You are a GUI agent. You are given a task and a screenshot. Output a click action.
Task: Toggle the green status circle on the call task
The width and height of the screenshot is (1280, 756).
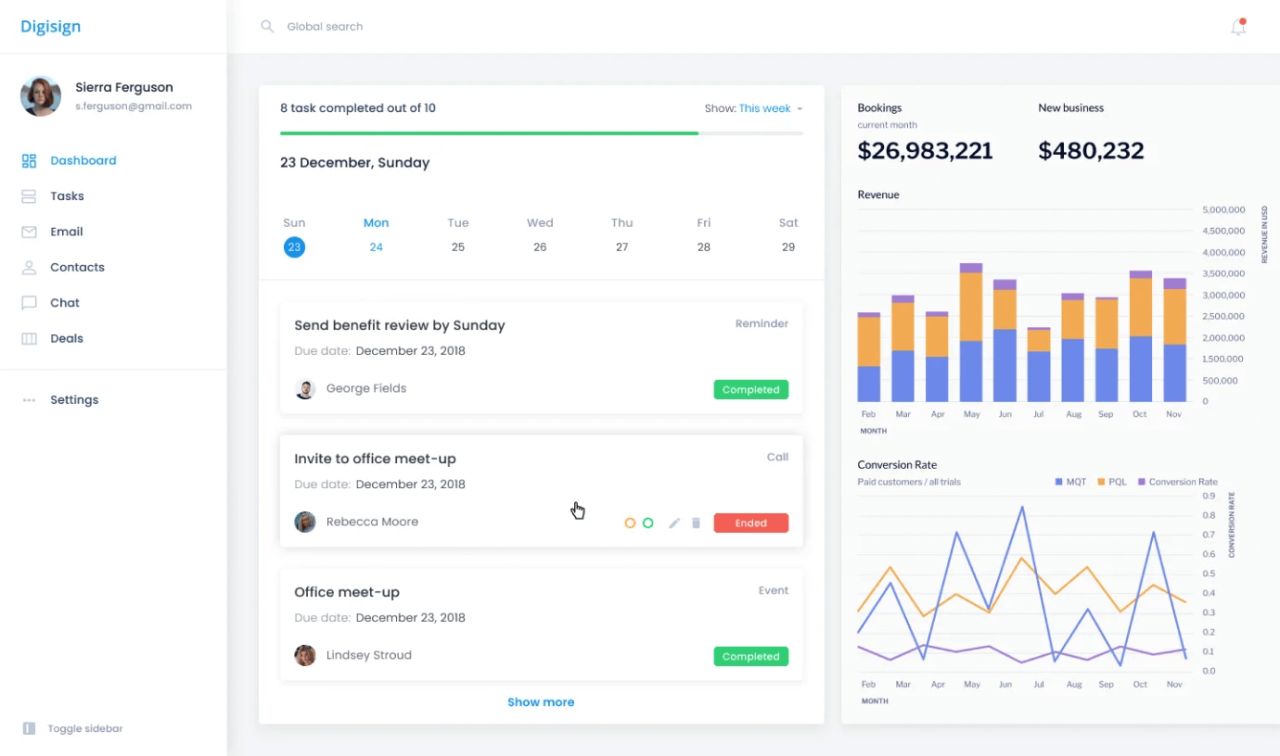648,522
